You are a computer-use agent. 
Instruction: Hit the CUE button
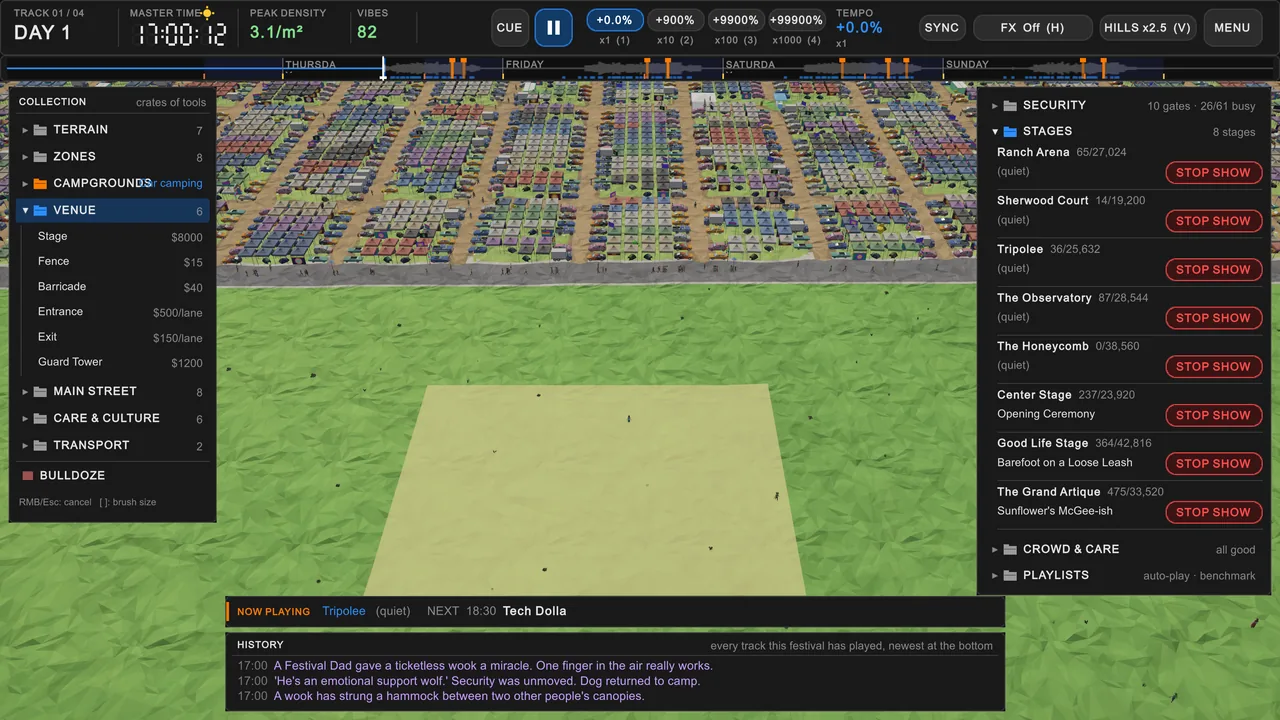coord(509,28)
